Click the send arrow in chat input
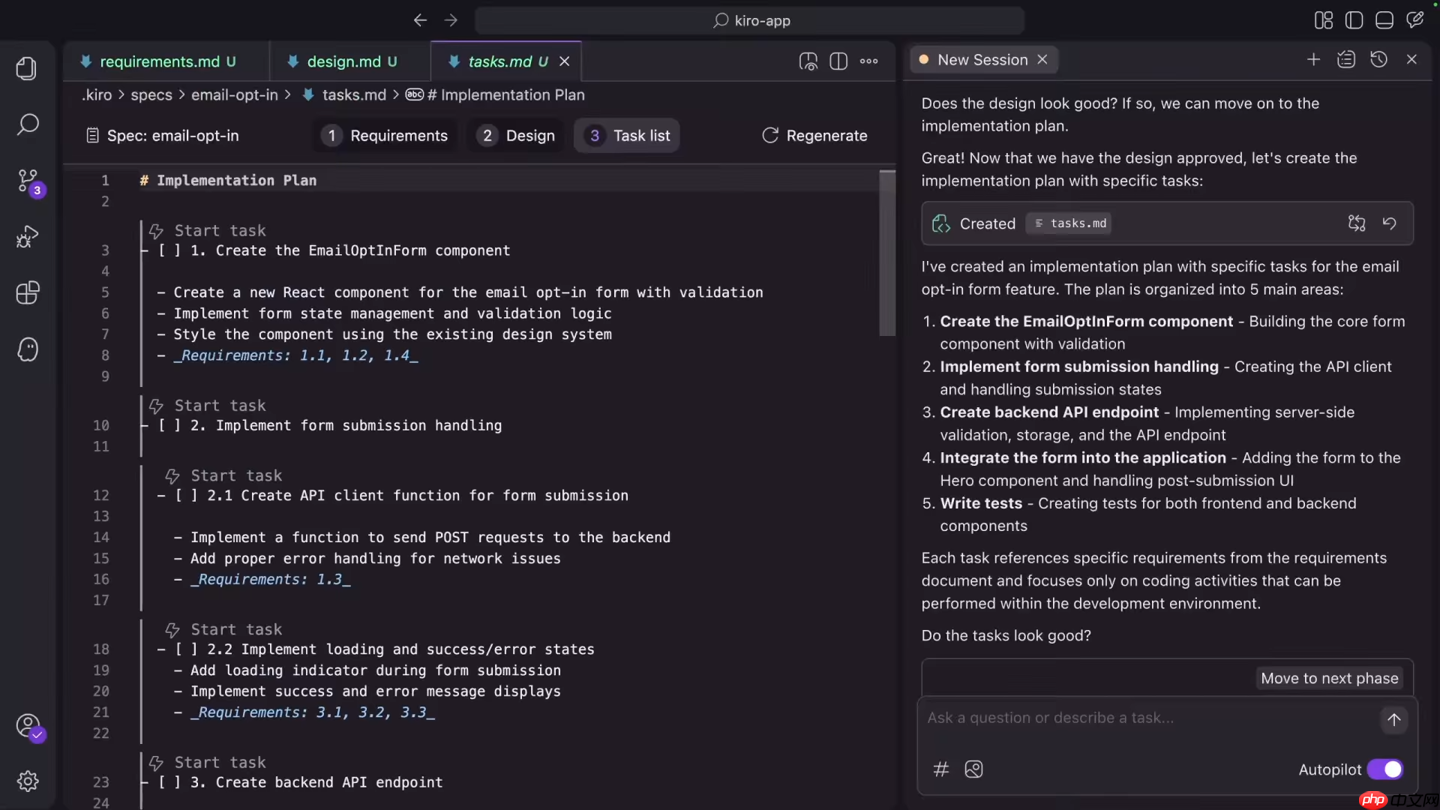 [1393, 719]
